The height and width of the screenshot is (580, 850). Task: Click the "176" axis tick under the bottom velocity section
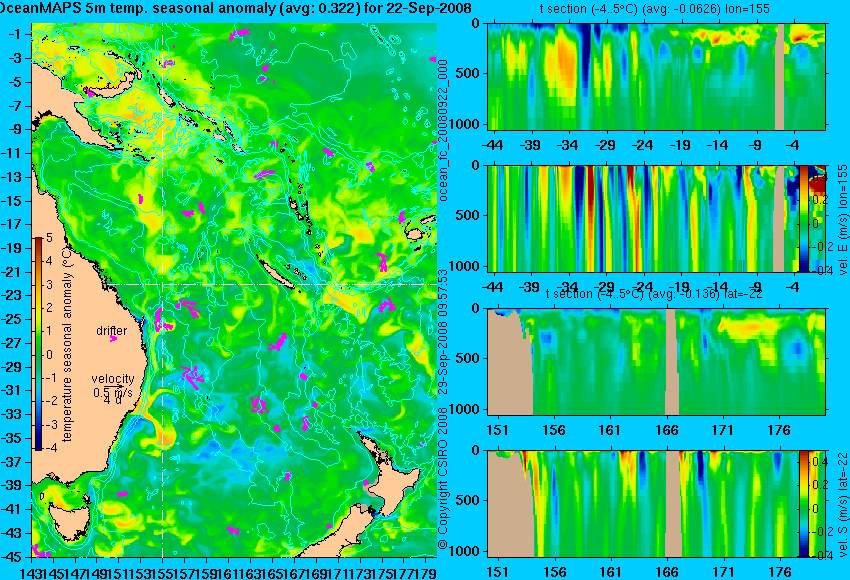780,572
